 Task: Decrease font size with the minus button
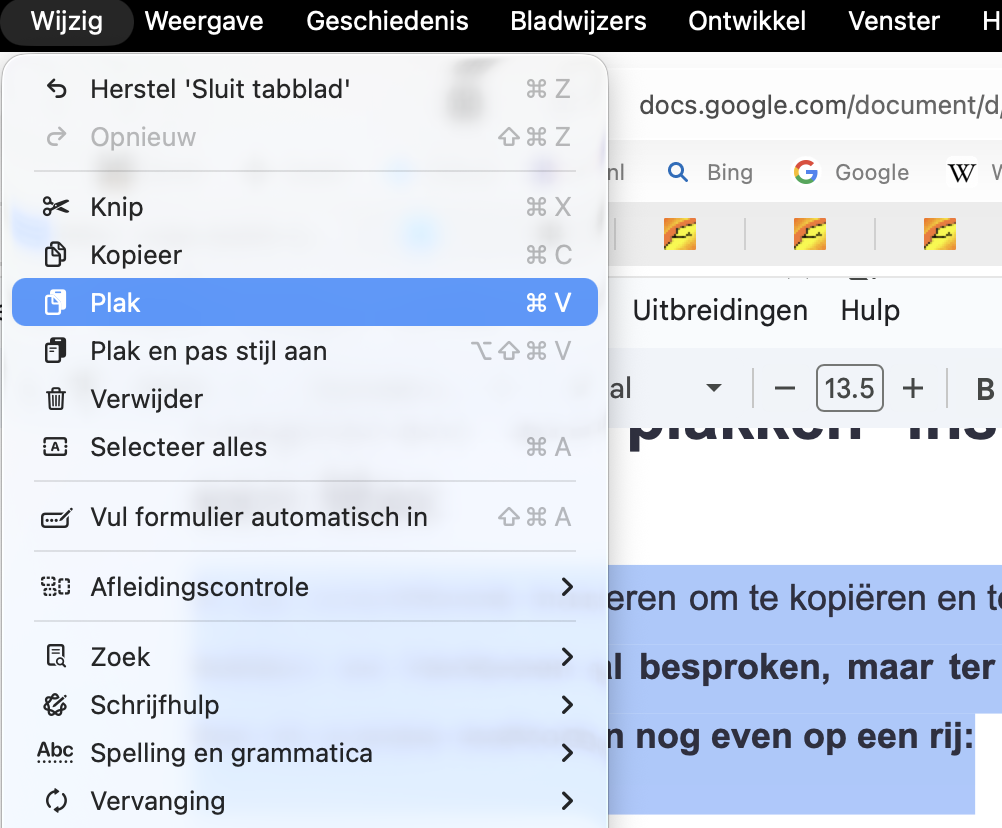click(786, 389)
